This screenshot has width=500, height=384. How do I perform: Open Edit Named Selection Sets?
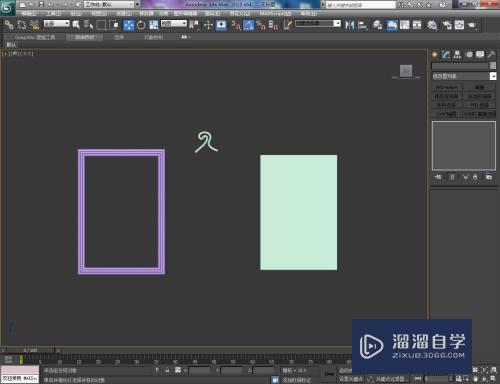(288, 25)
